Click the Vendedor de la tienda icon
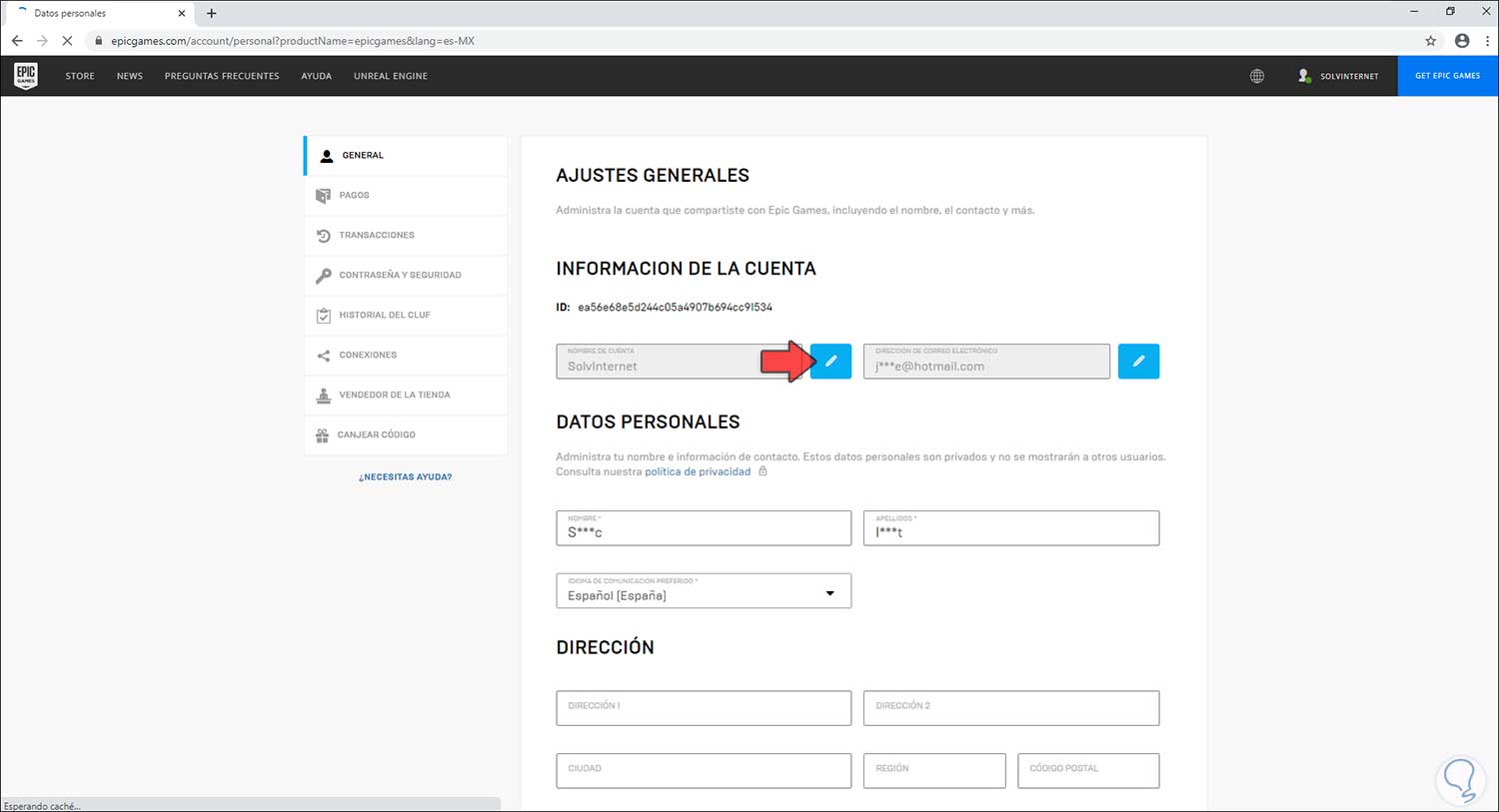Screen dimensions: 1499x812 323,396
